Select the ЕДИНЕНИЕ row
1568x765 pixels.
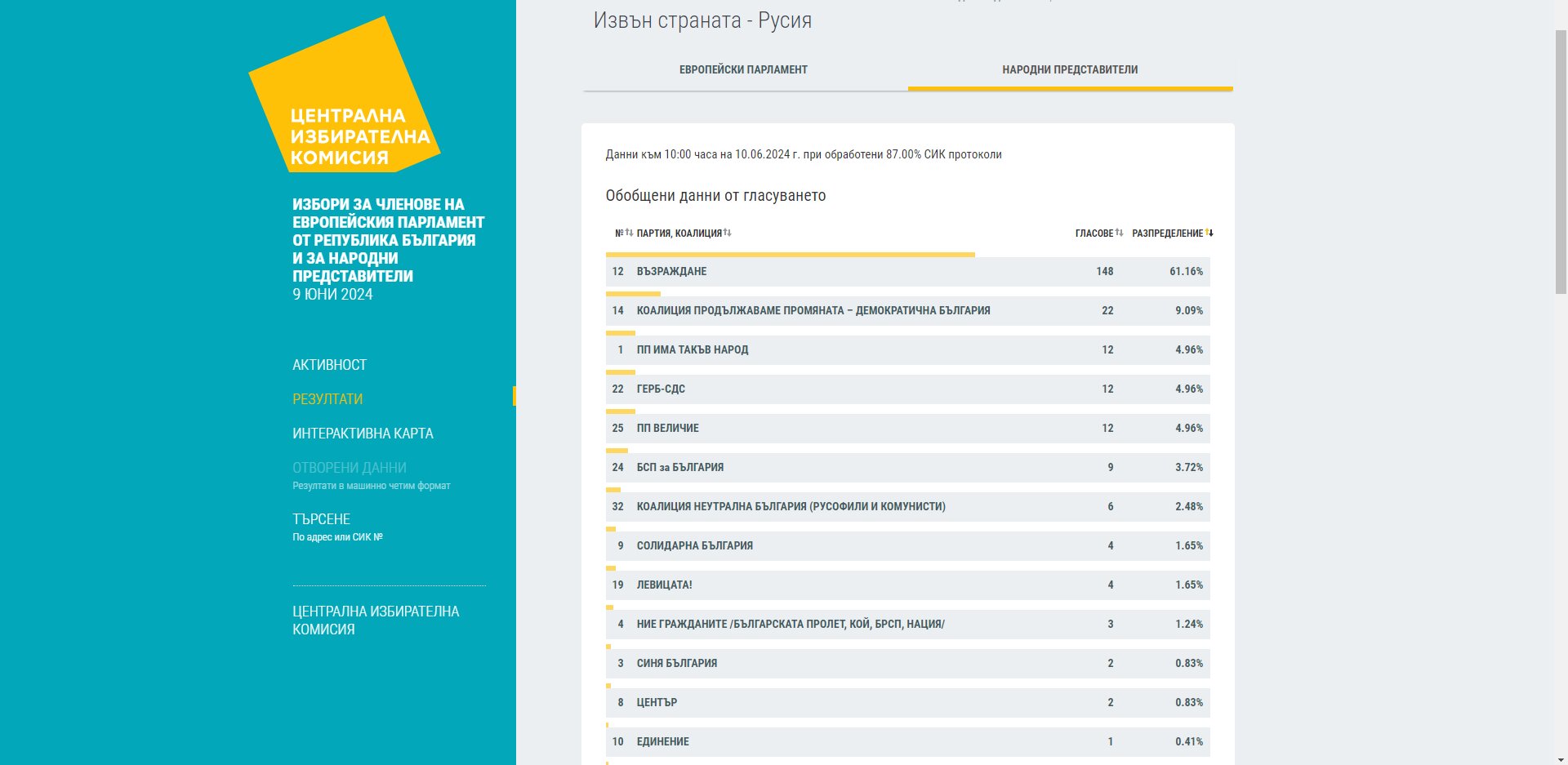908,742
